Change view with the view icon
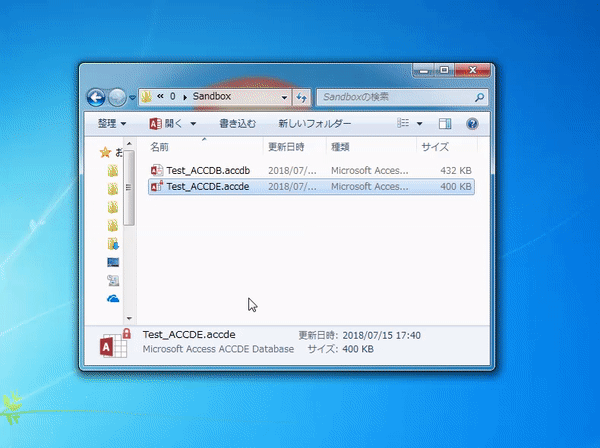Viewport: 600px width, 448px height. point(403,123)
